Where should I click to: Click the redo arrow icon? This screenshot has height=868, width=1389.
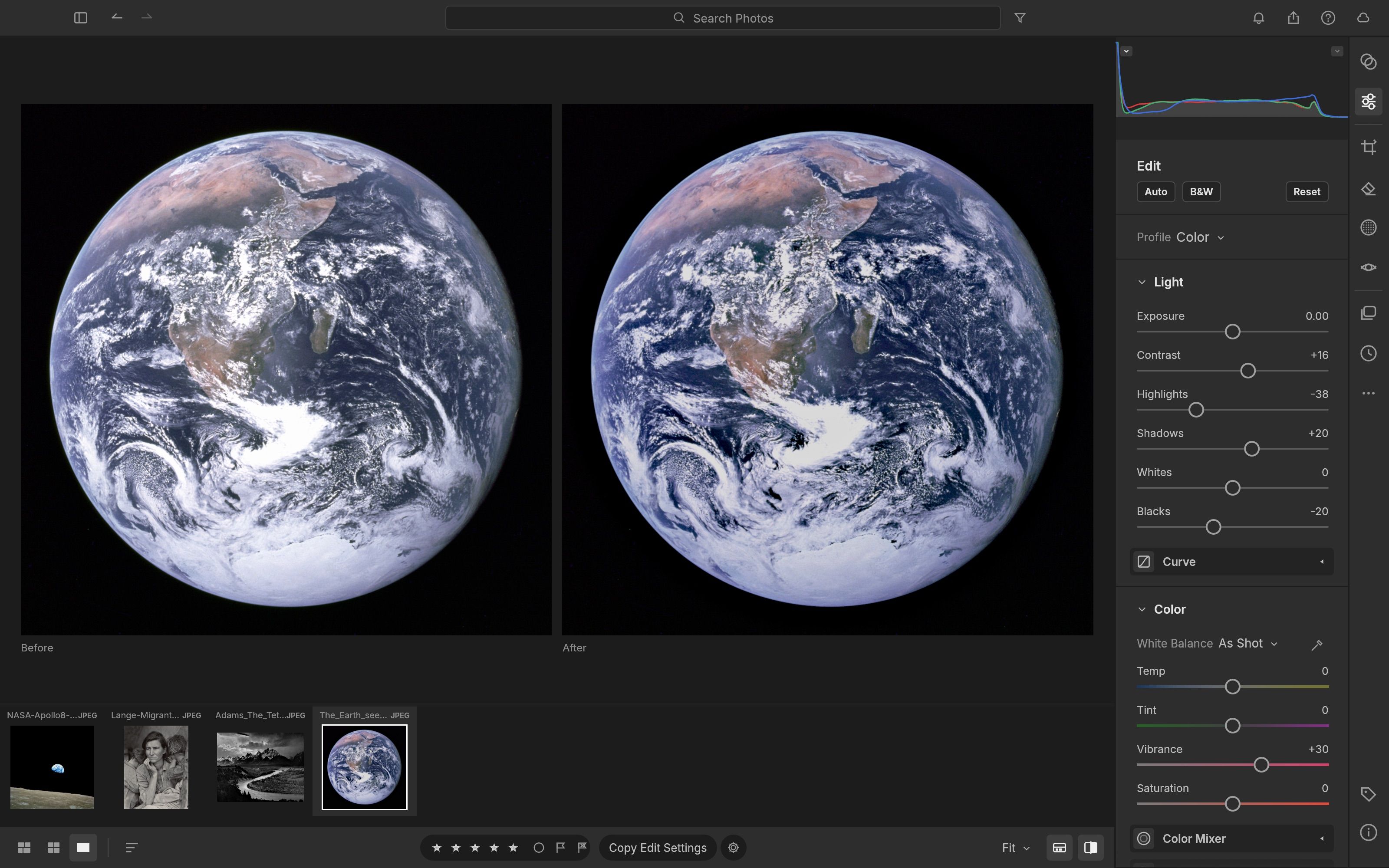pos(147,17)
